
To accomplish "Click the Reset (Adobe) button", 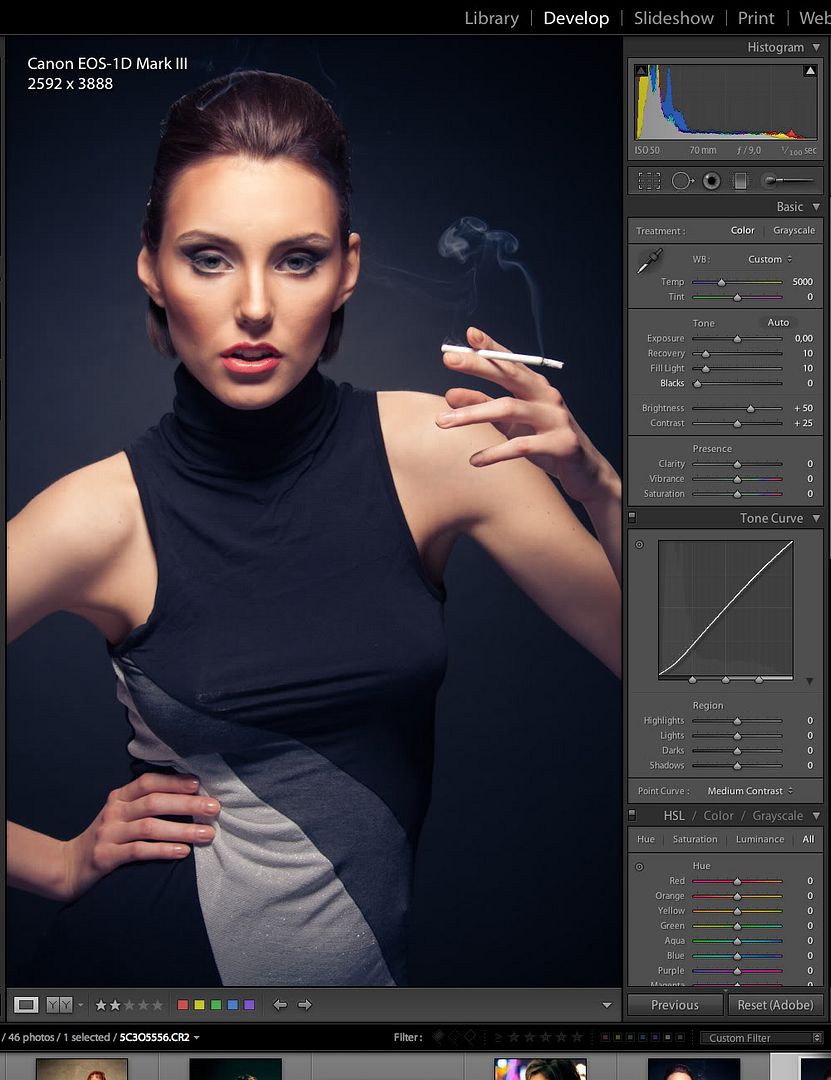I will click(x=775, y=1005).
